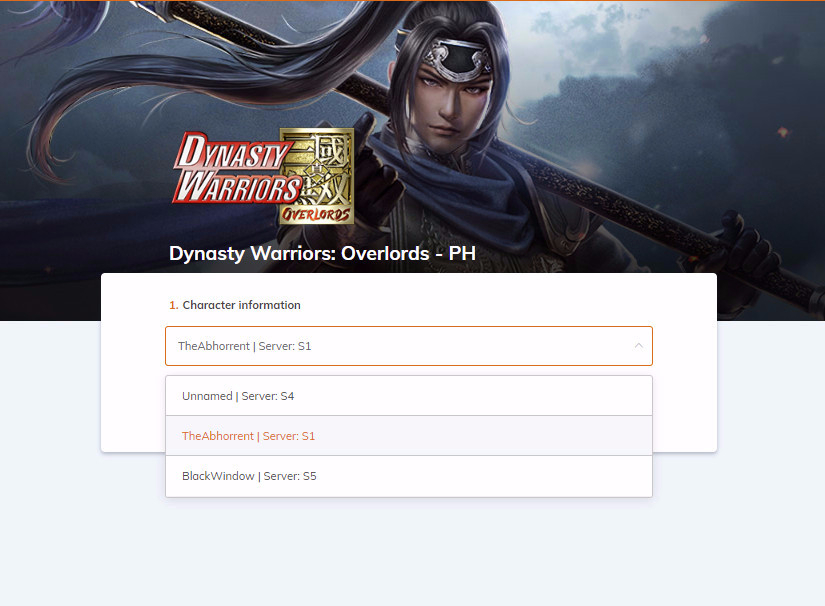825x606 pixels.
Task: Click the gold Overlords emblem icon
Action: tap(317, 176)
